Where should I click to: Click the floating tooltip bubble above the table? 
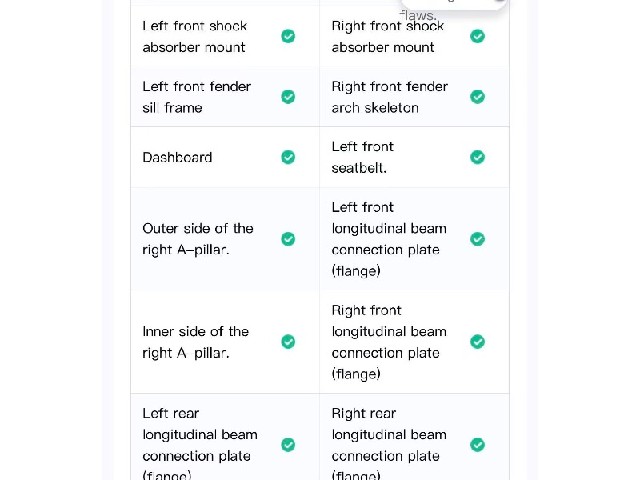454,5
